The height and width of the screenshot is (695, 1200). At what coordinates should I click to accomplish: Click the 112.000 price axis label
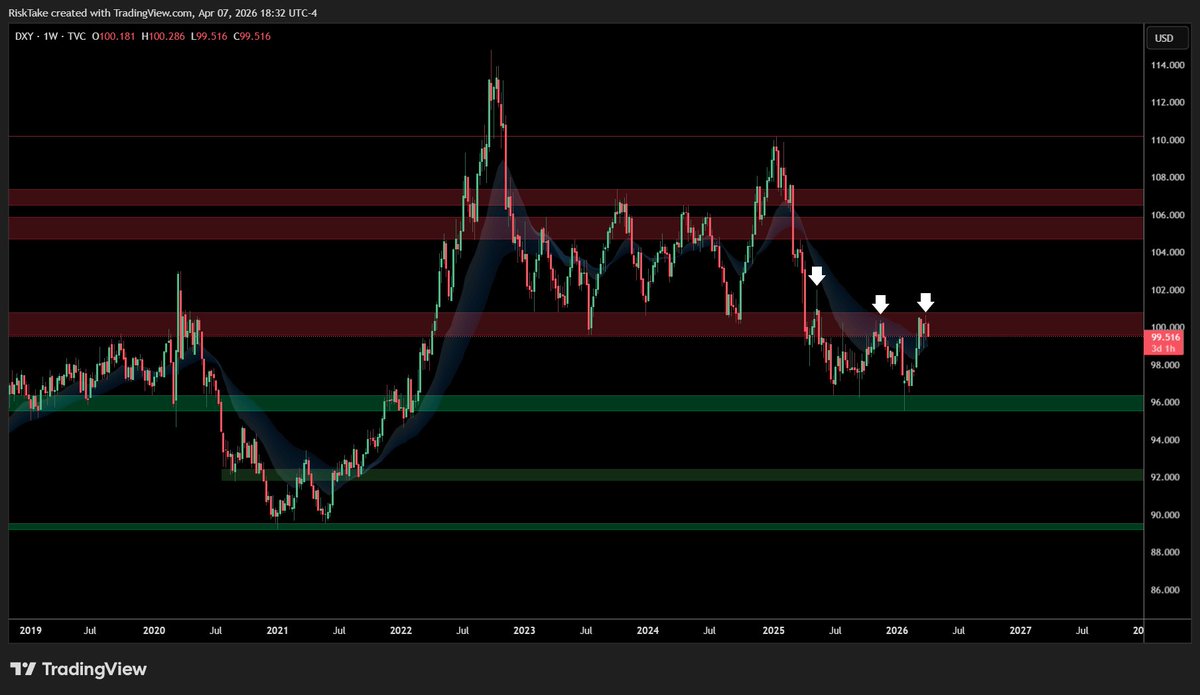click(x=1167, y=102)
